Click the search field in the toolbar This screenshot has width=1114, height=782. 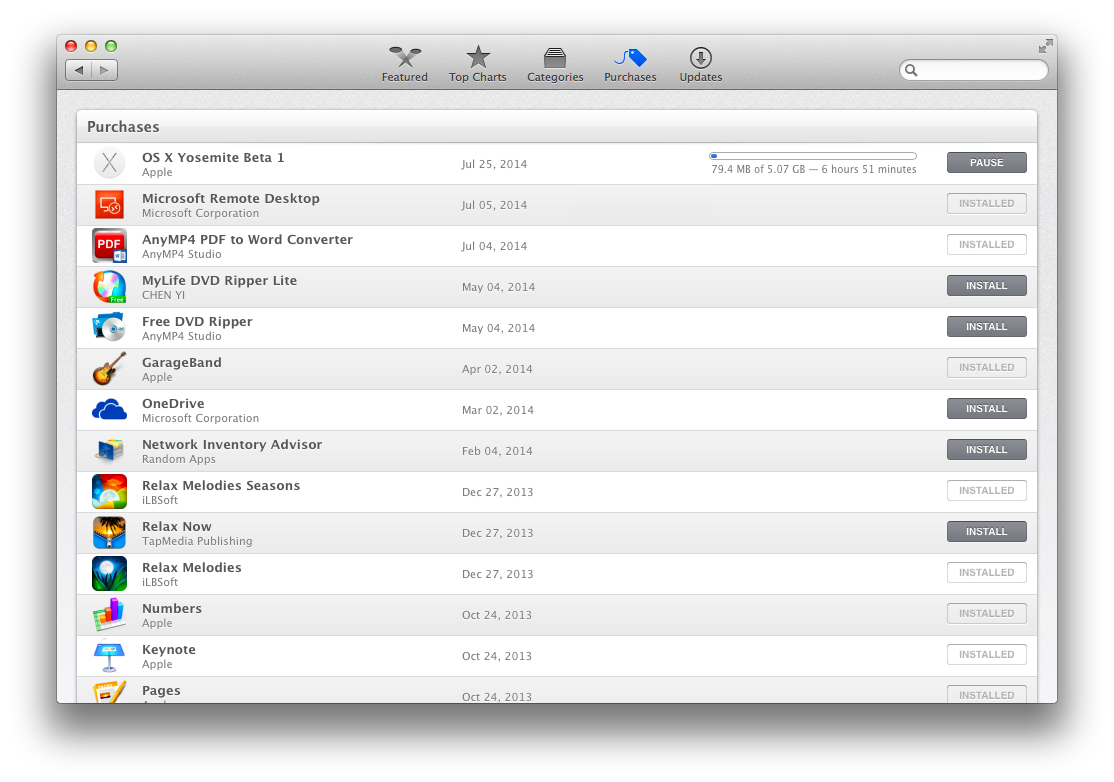(973, 70)
